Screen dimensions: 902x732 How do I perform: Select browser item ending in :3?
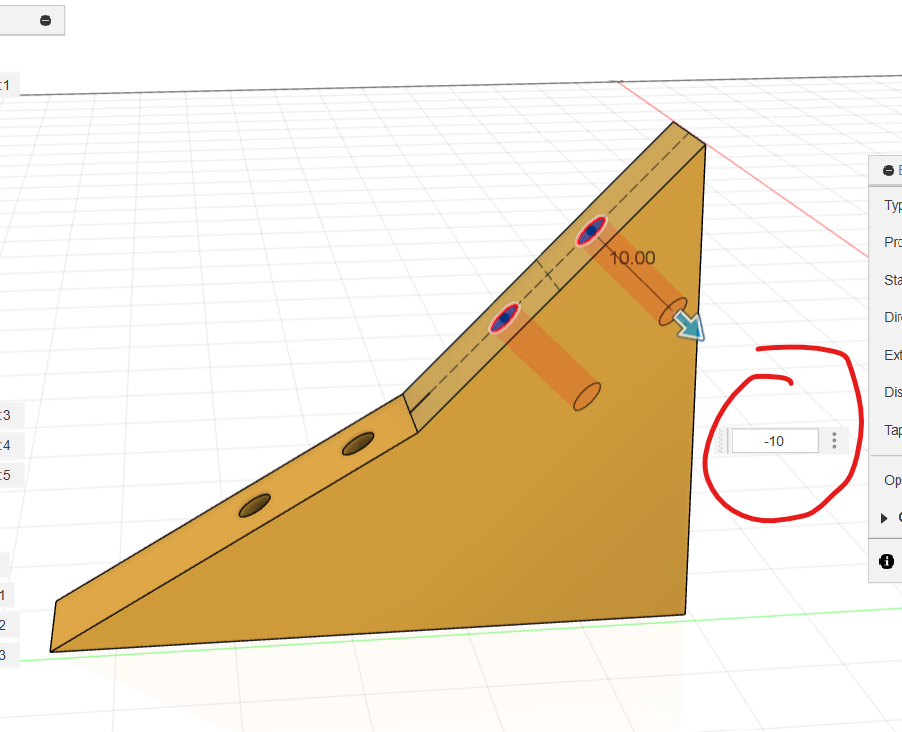tap(6, 415)
